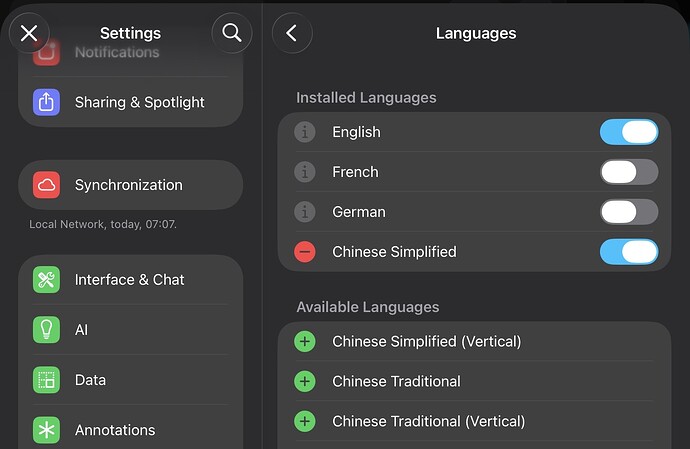690x449 pixels.
Task: Disable the English language toggle
Action: (x=628, y=132)
